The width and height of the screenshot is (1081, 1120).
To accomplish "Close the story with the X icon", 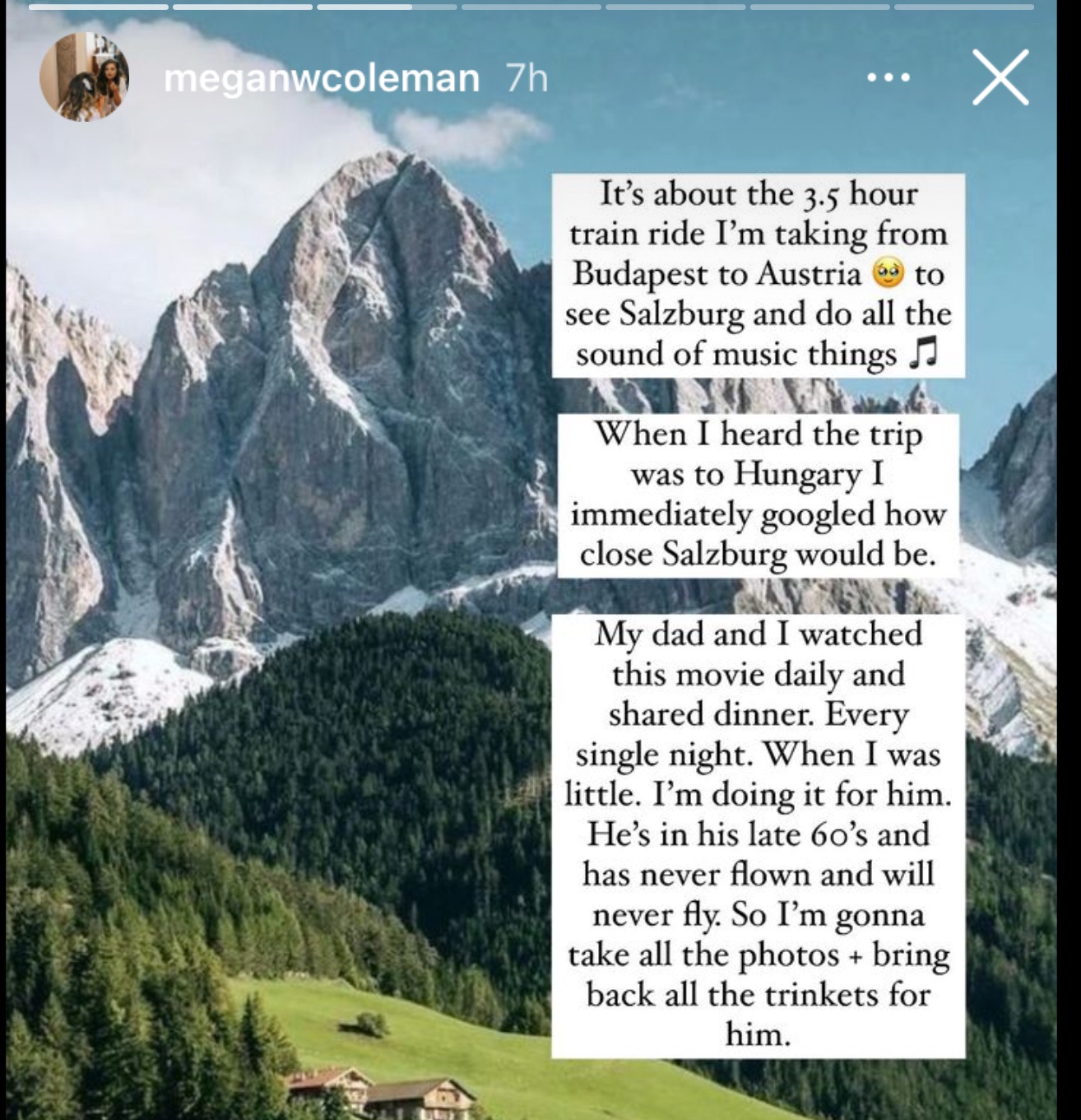I will pyautogui.click(x=1000, y=77).
